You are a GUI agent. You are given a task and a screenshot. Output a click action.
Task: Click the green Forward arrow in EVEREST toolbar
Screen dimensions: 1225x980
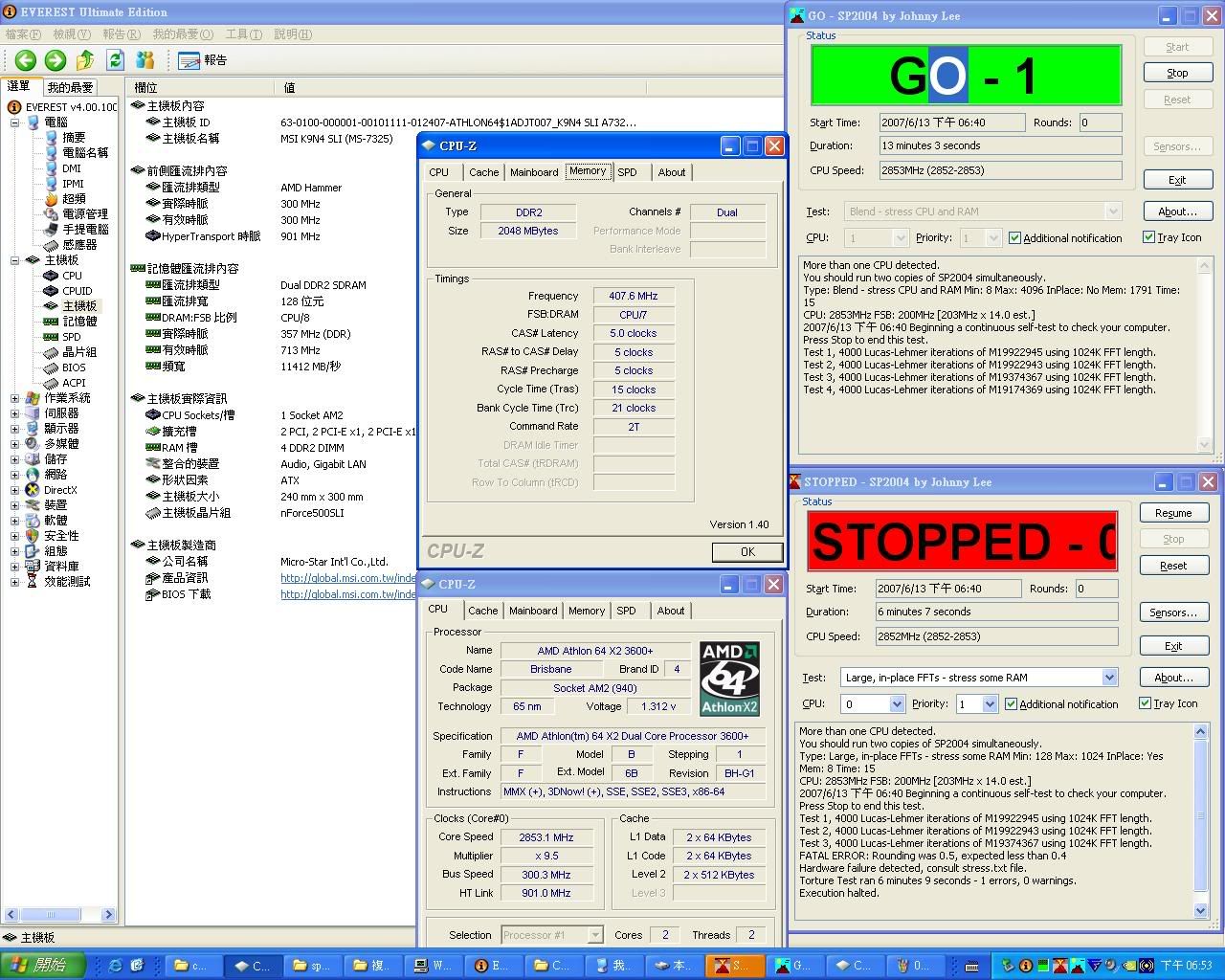click(56, 60)
